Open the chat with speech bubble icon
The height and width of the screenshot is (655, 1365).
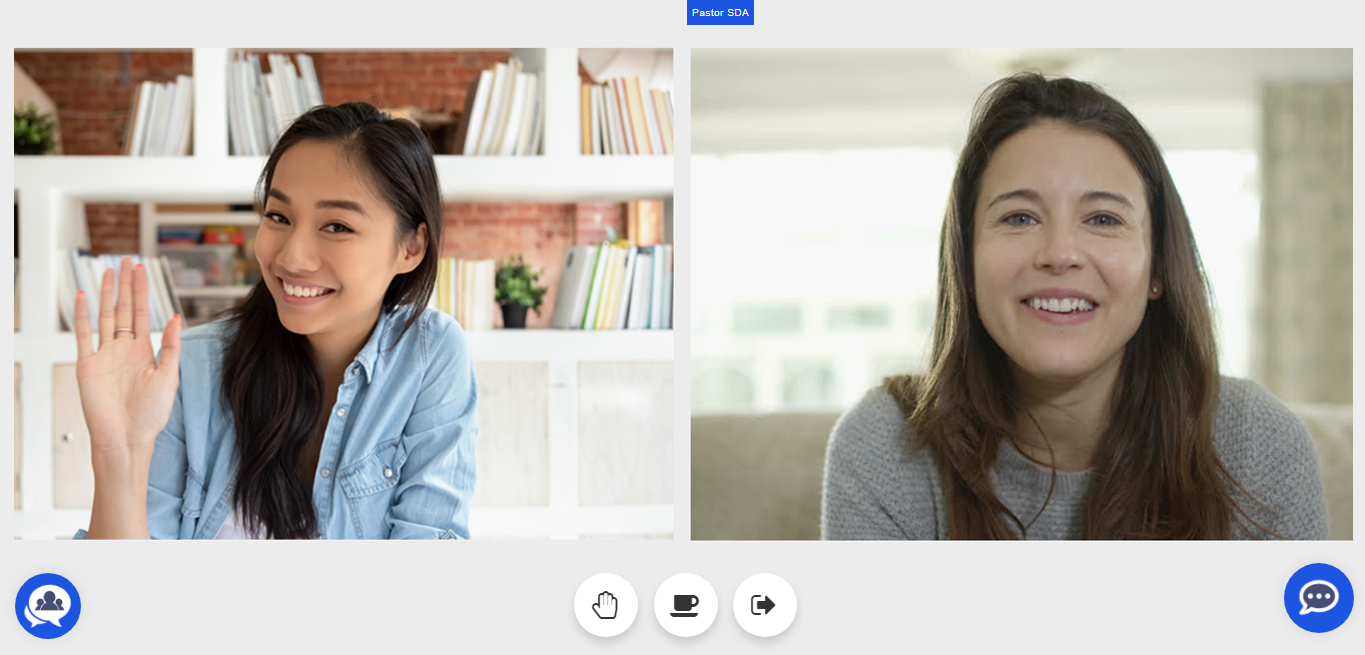click(x=1318, y=598)
